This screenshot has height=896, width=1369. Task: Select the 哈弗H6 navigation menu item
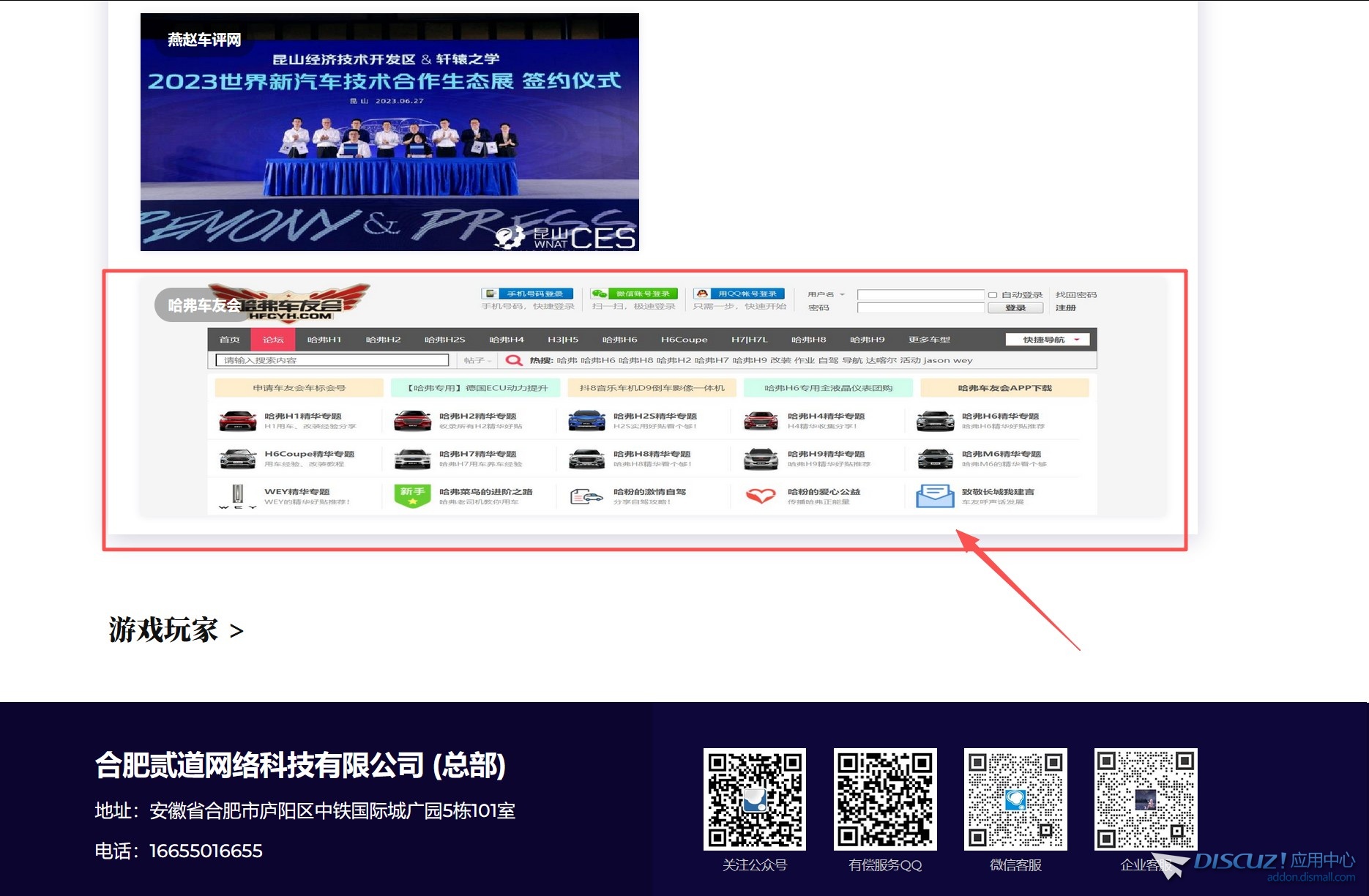coord(620,339)
